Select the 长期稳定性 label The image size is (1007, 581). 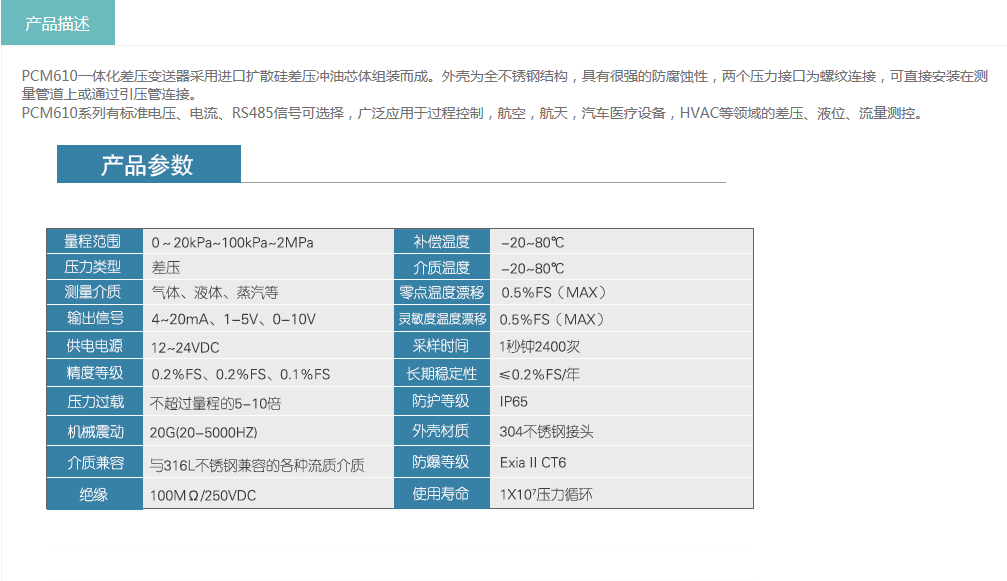pyautogui.click(x=442, y=373)
